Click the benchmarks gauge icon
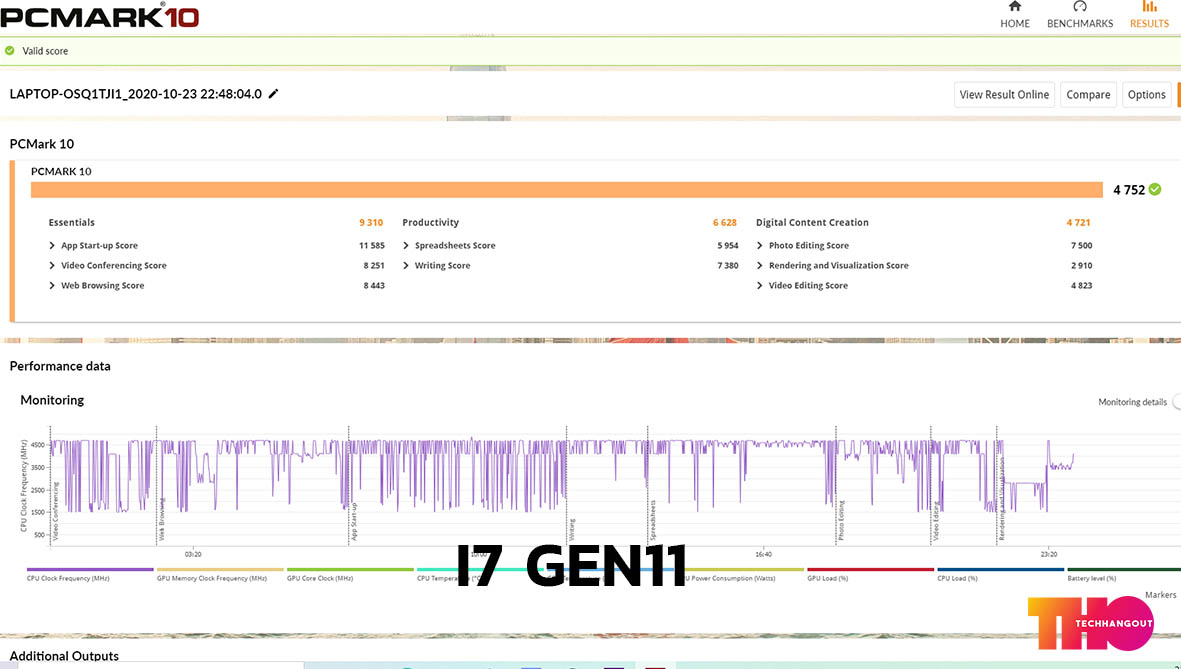The height and width of the screenshot is (669, 1181). [x=1080, y=7]
